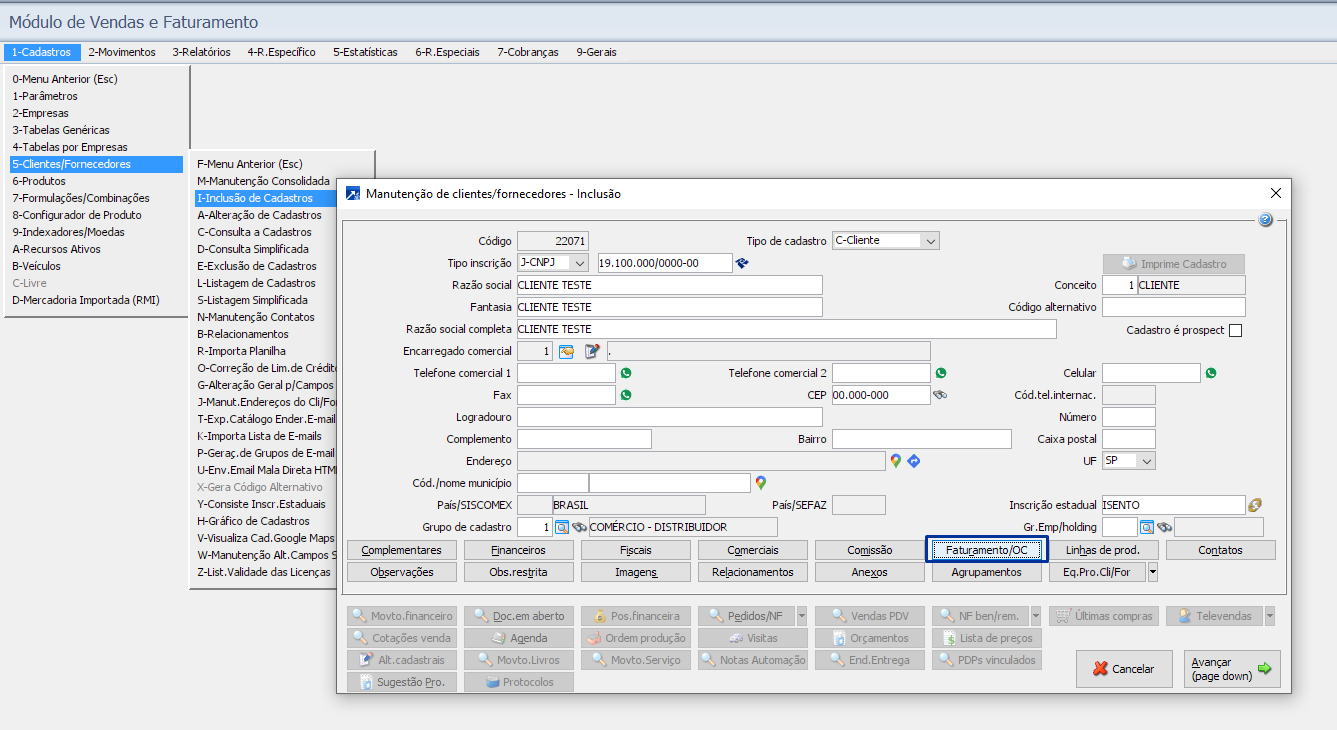Click the Cancelar button
The image size is (1337, 730).
[x=1124, y=669]
